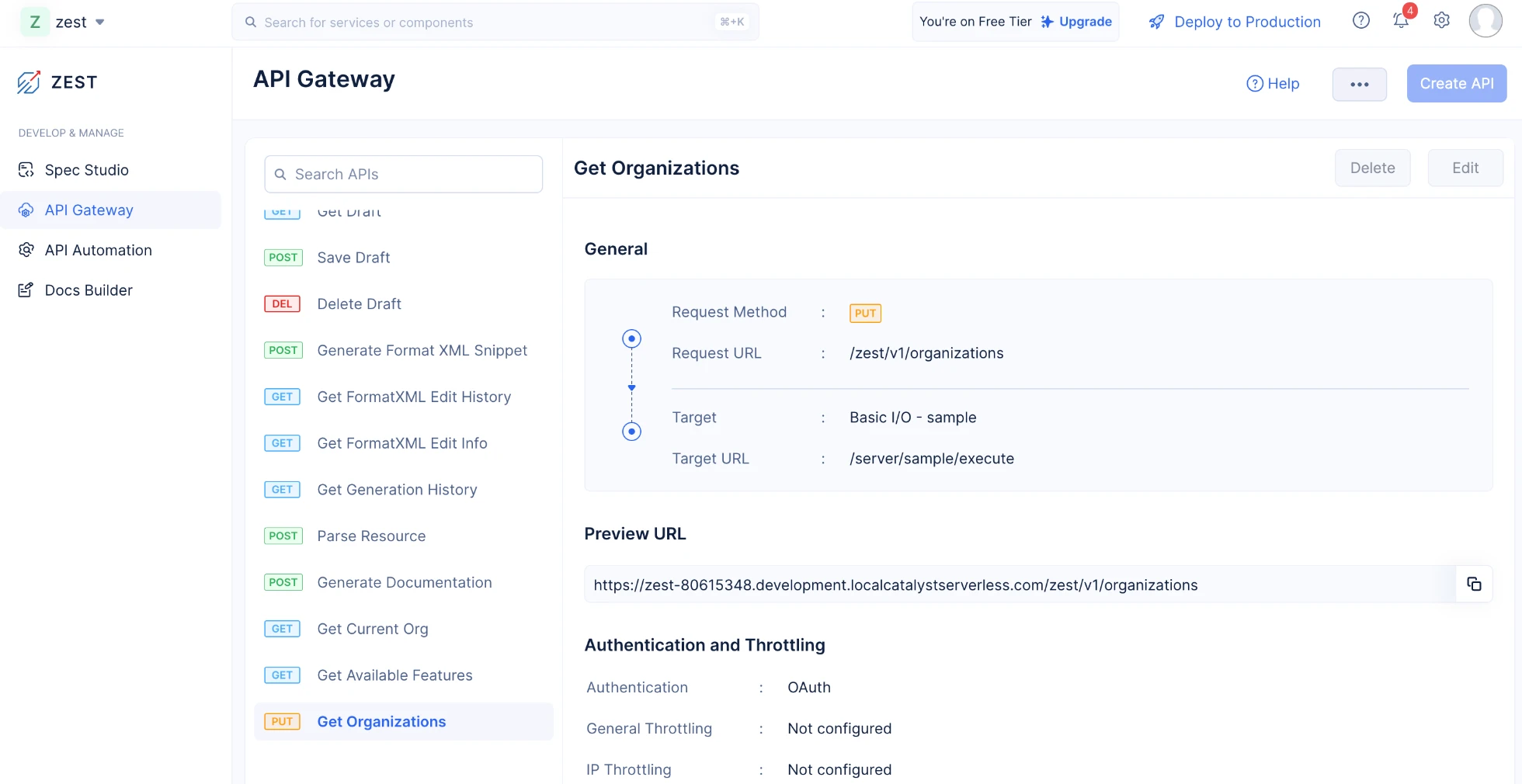Click the Docs Builder edit icon
This screenshot has width=1522, height=784.
coord(26,290)
